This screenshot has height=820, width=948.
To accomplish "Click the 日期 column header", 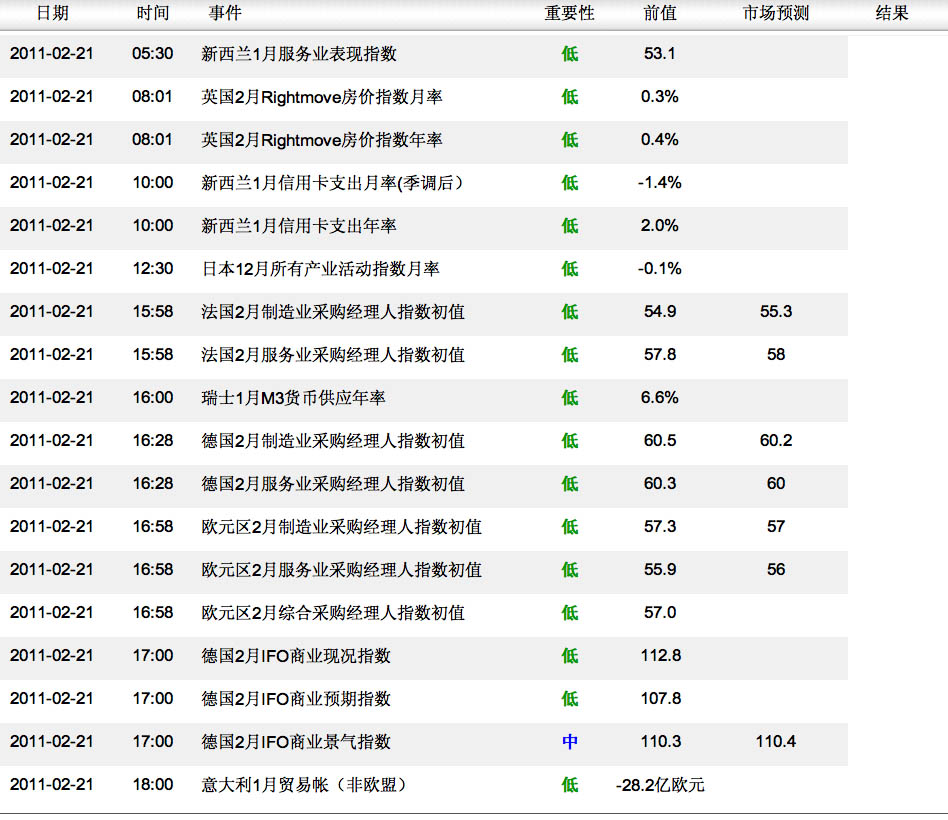I will coord(53,13).
